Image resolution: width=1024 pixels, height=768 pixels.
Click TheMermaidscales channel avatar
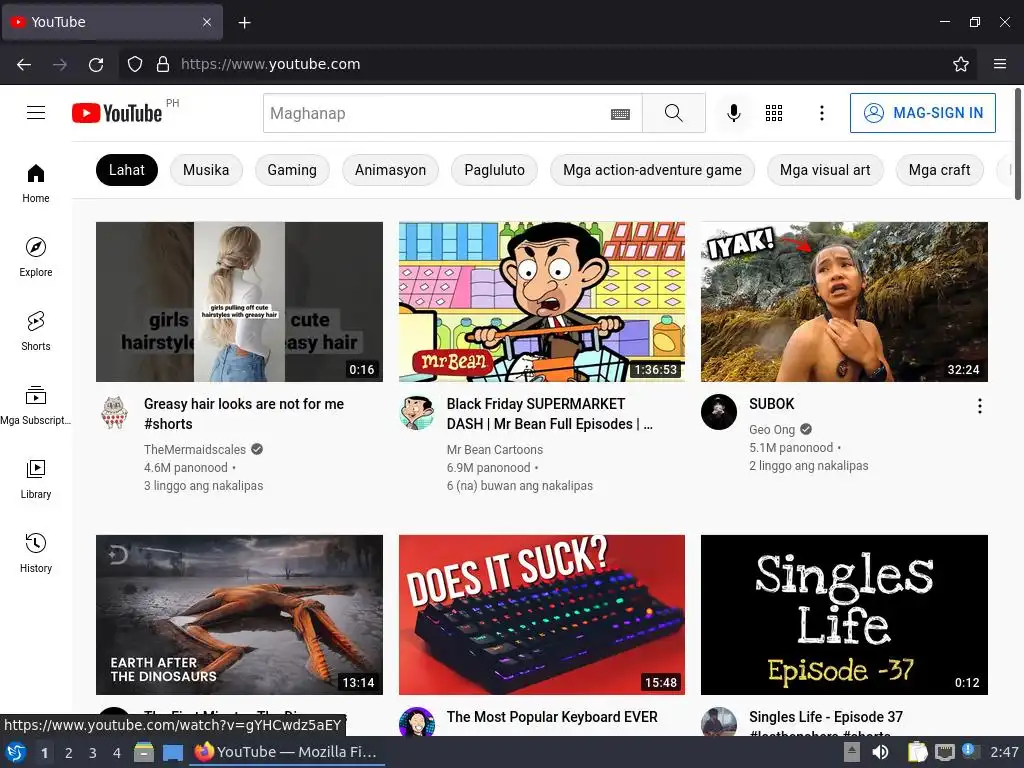click(x=114, y=412)
